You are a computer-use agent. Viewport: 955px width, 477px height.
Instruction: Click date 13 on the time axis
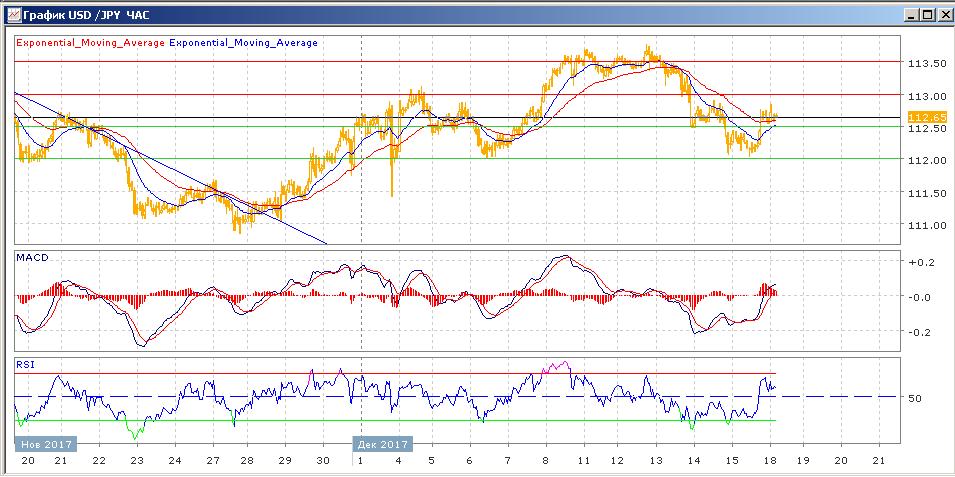(x=655, y=461)
